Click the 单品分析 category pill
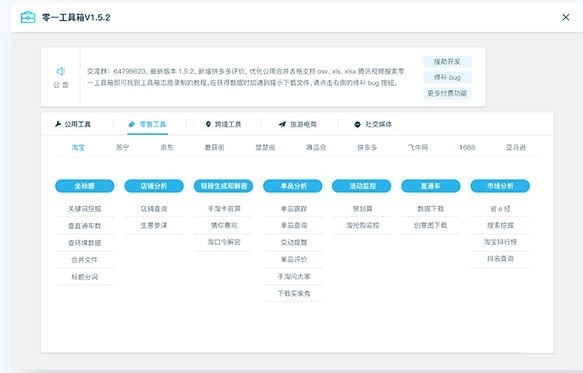The image size is (583, 373). coord(293,186)
